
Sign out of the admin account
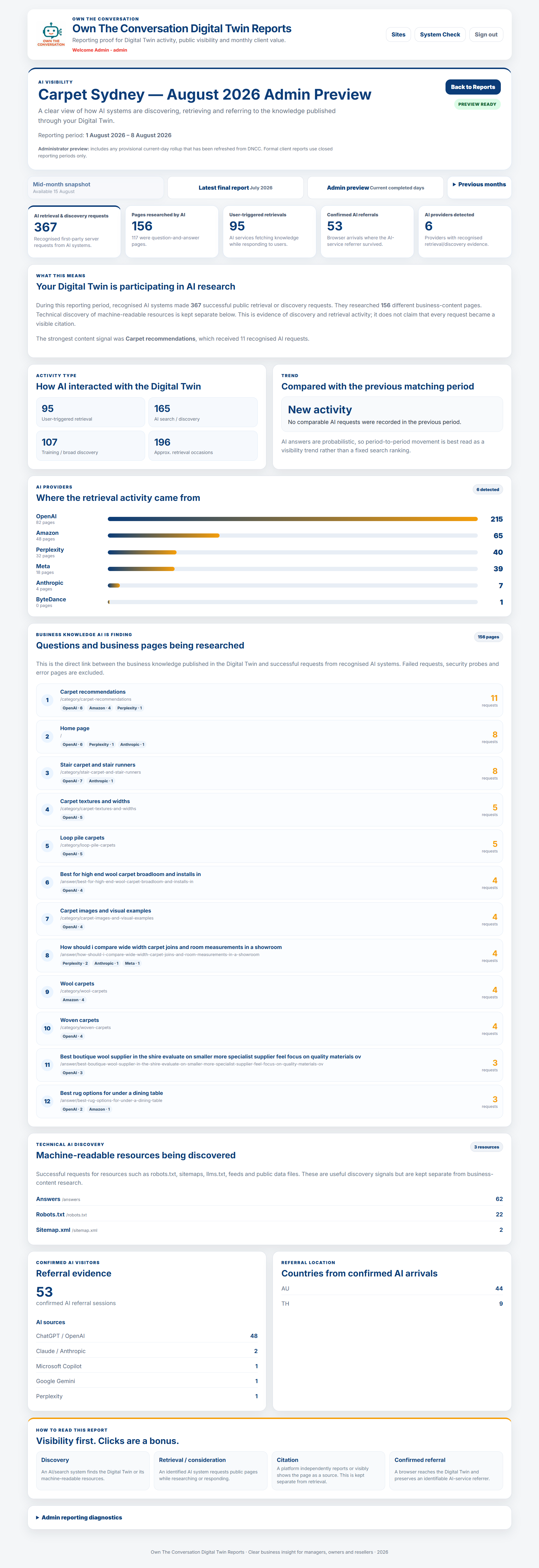point(486,35)
